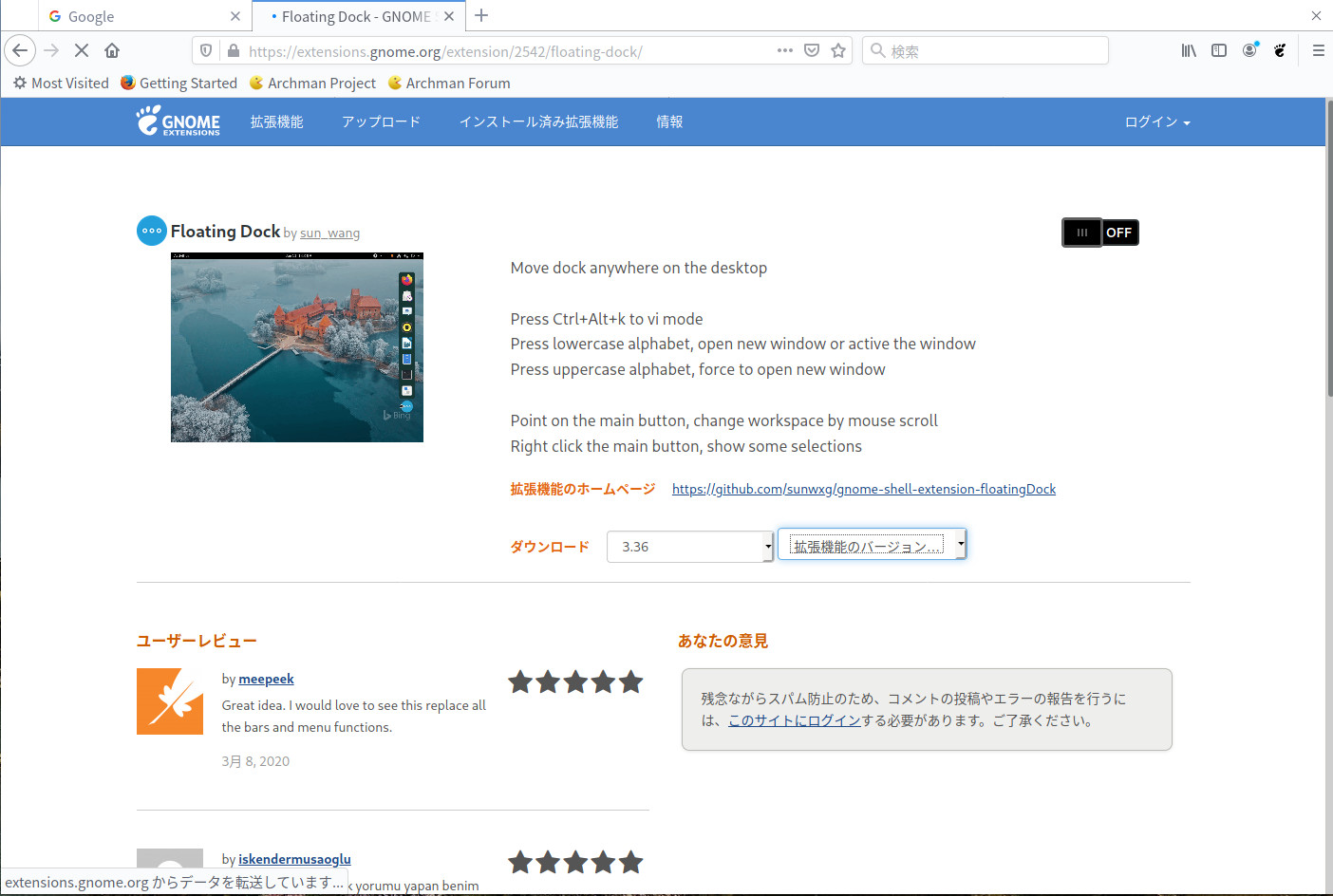Click the review date 3月 8, 2020
The width and height of the screenshot is (1333, 896).
(255, 761)
